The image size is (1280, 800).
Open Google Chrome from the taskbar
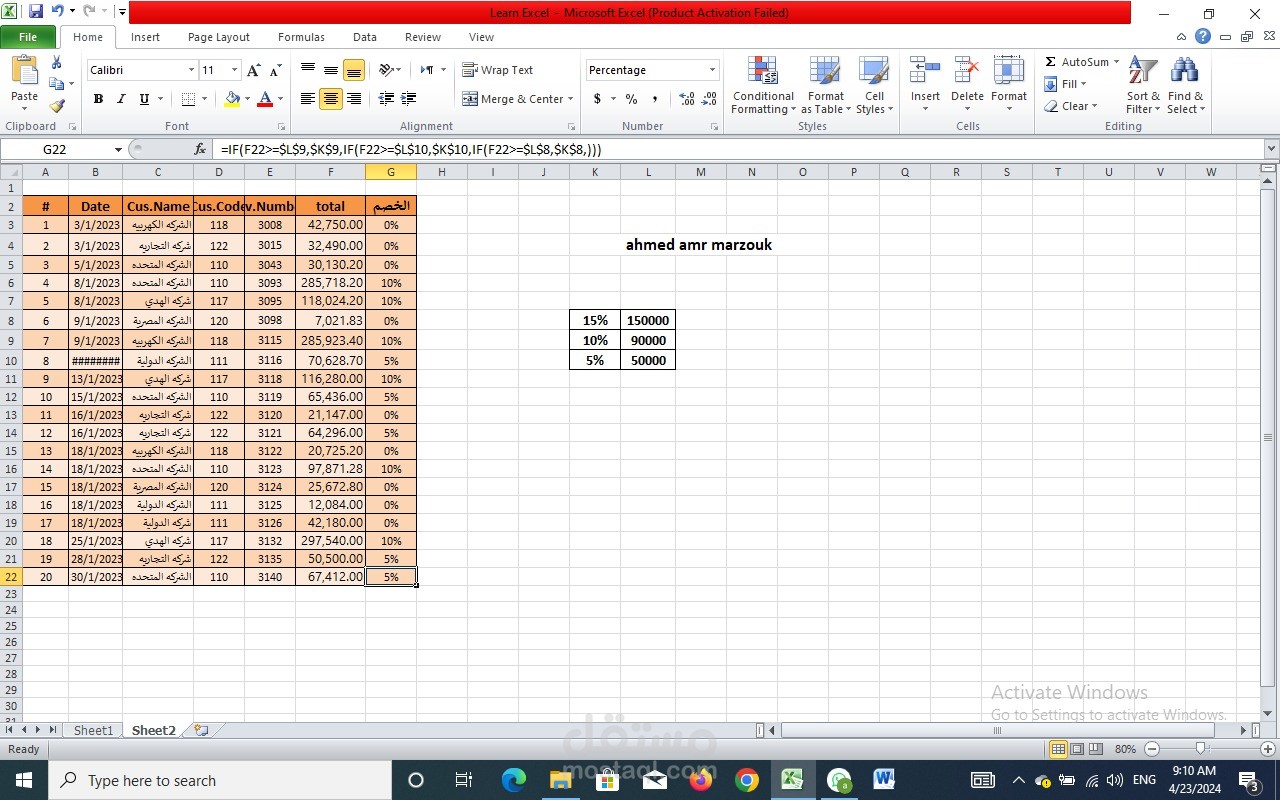click(747, 780)
